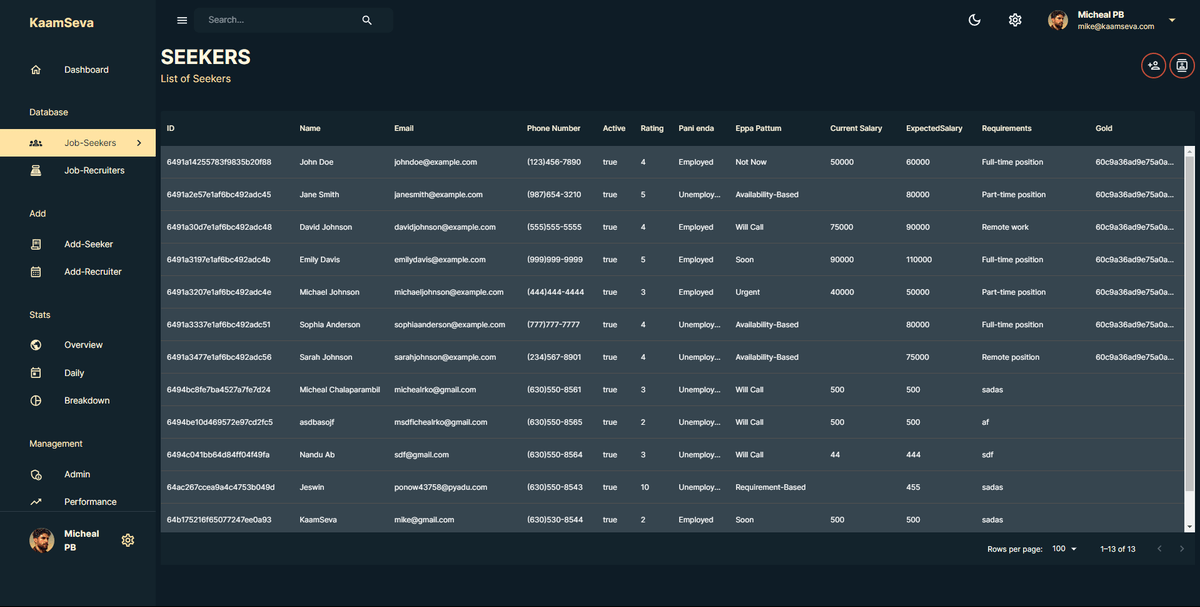This screenshot has height=607, width=1200.
Task: Click the add seeker circle icon
Action: point(1153,66)
